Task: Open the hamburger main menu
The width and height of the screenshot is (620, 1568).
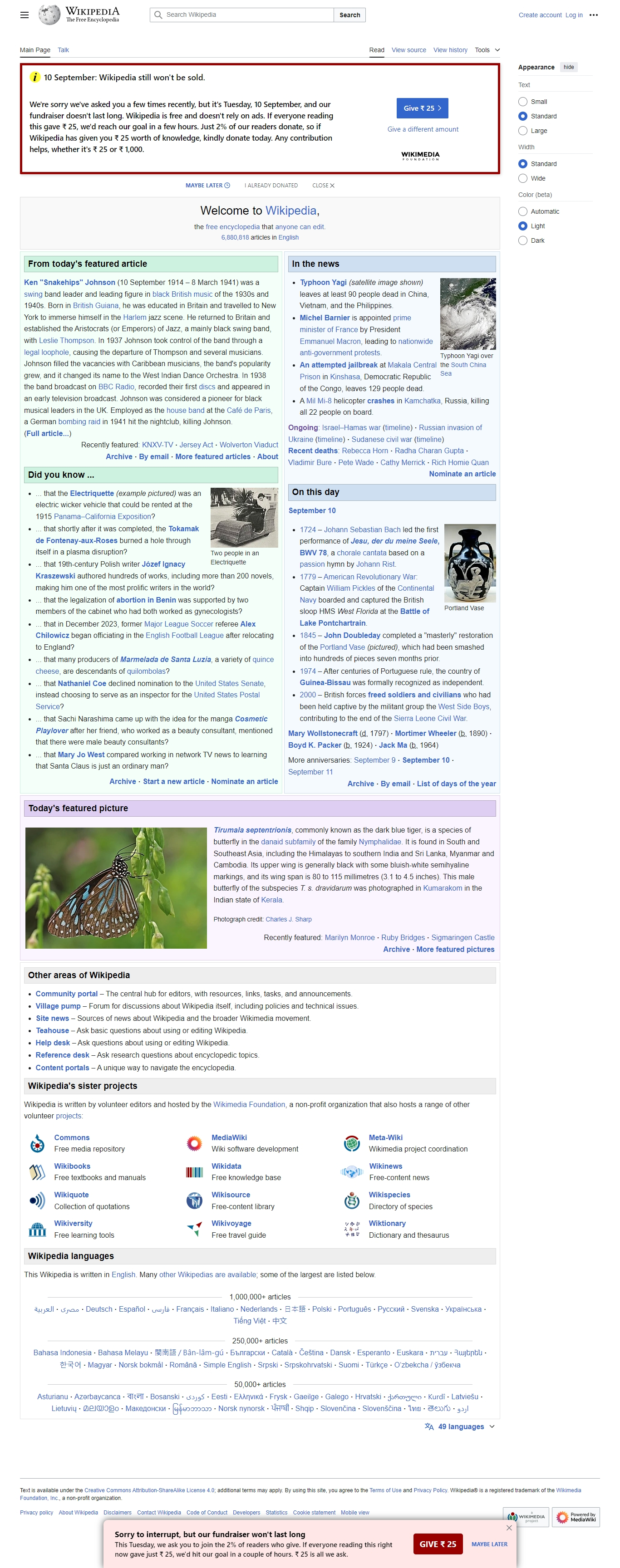Action: coord(25,15)
